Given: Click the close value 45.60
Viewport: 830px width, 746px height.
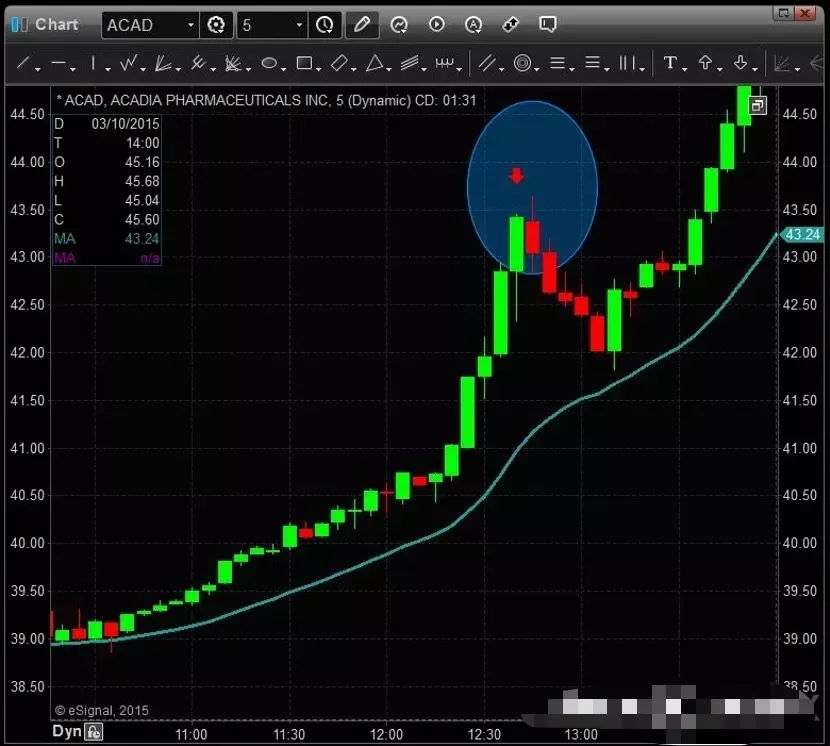Looking at the screenshot, I should click(x=142, y=220).
